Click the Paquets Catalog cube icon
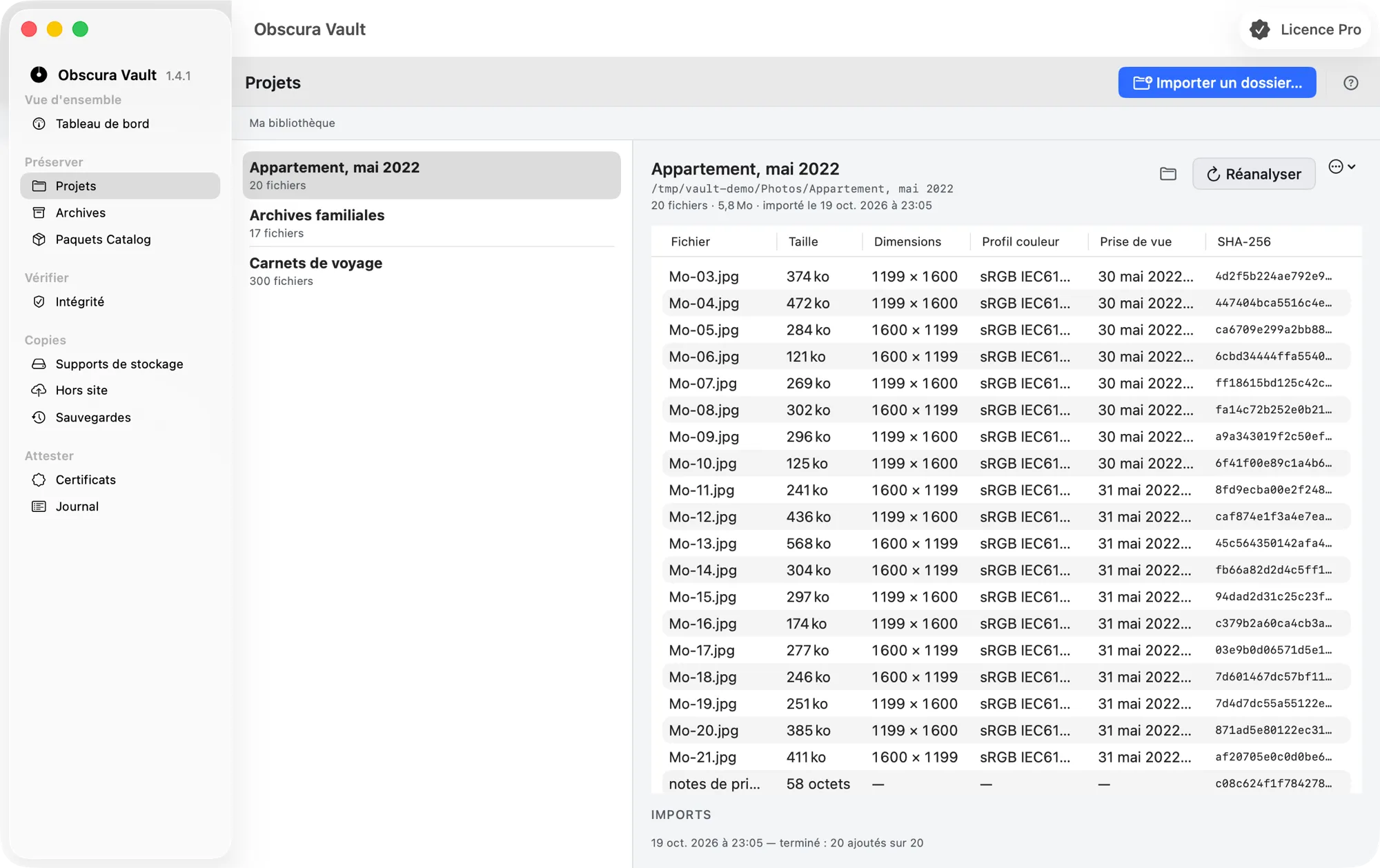 39,239
